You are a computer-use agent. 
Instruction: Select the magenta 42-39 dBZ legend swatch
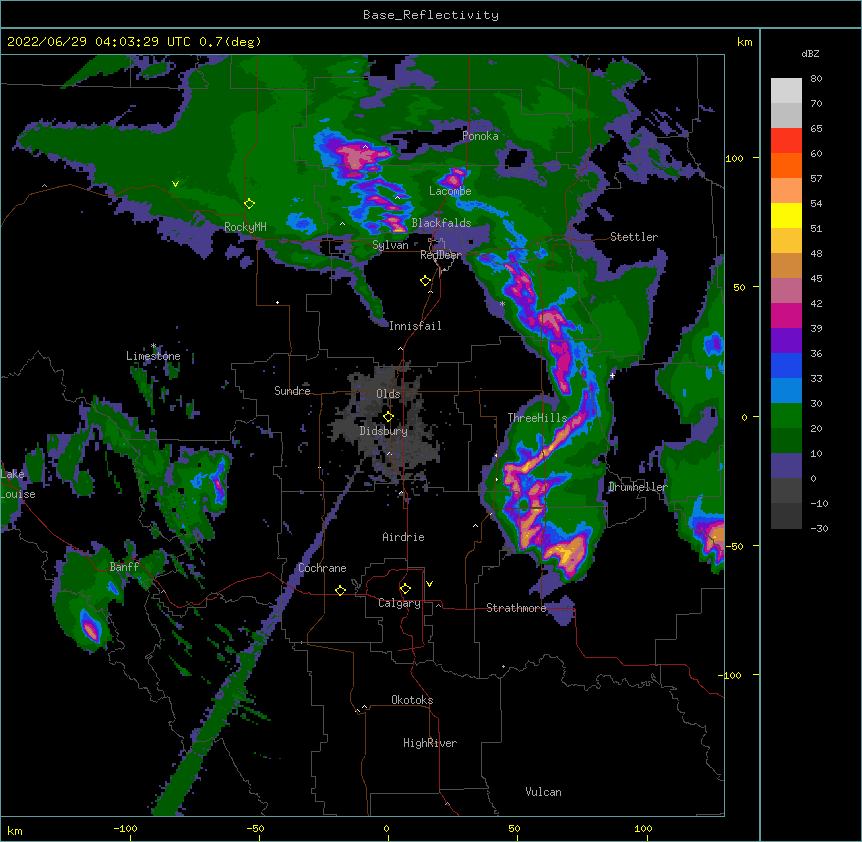pos(786,315)
